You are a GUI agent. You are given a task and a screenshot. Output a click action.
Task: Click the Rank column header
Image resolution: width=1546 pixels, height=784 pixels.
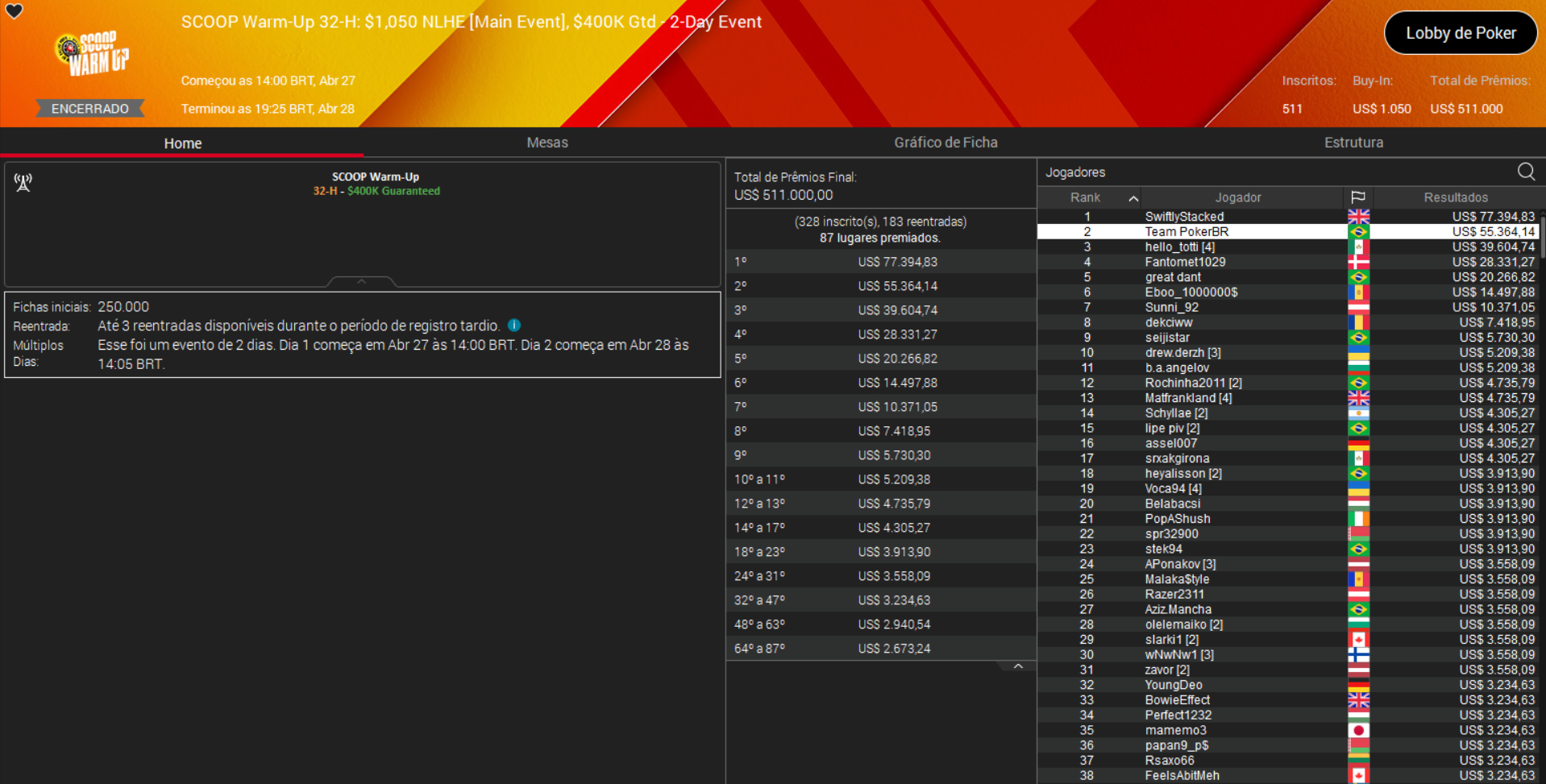[1086, 197]
